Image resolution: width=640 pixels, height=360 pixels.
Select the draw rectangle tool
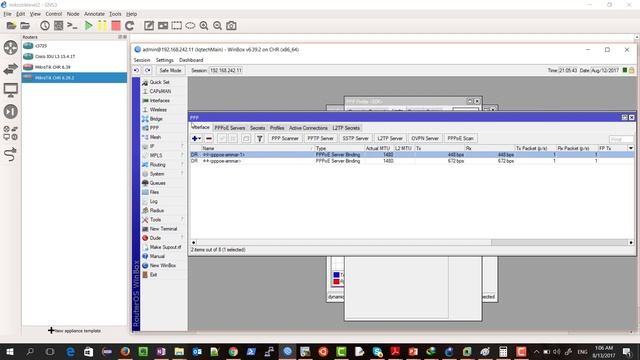click(x=176, y=26)
